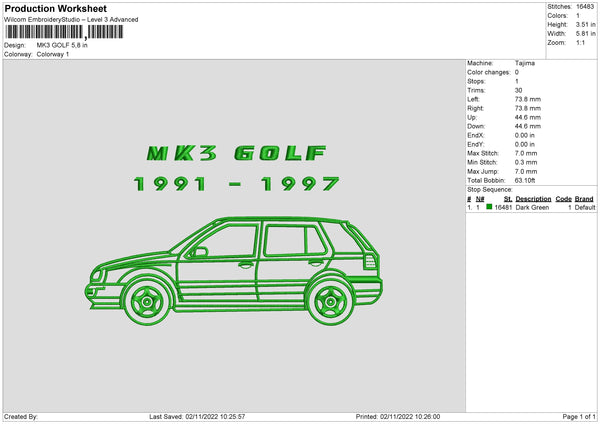Click the design name 'MK3 GOLF 5,8 in'
Image resolution: width=600 pixels, height=424 pixels.
click(x=62, y=45)
